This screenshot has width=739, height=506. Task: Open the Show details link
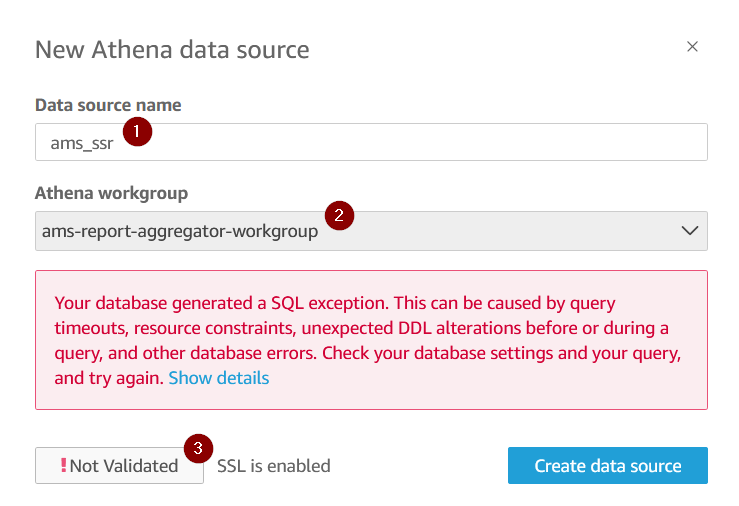tap(219, 378)
